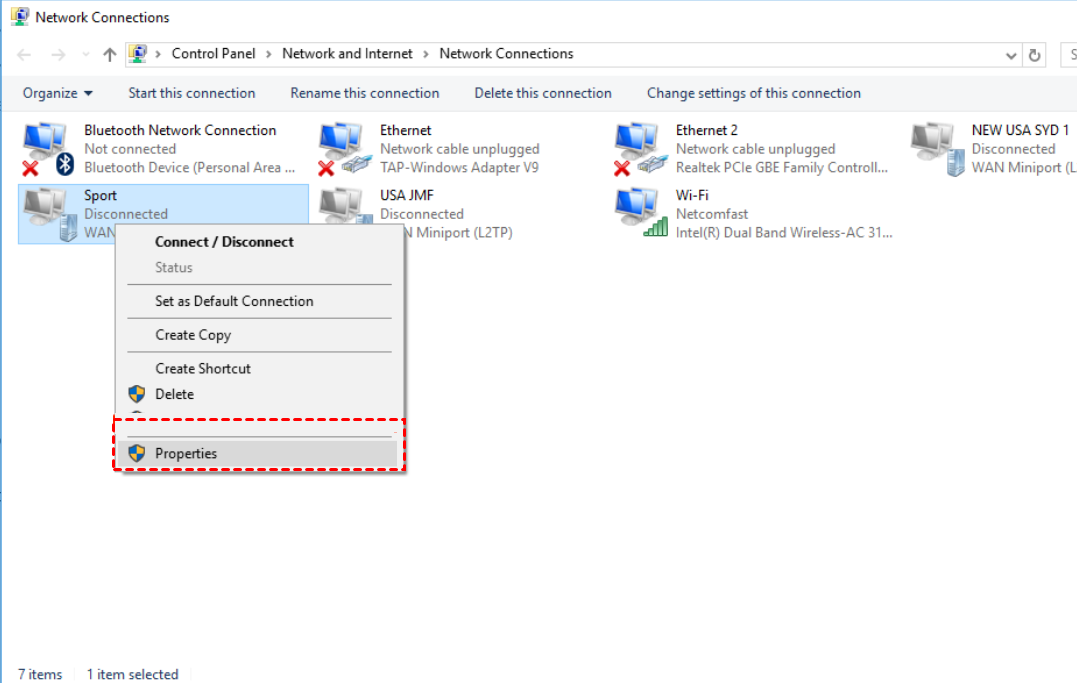The image size is (1077, 683).
Task: Choose Connect / Disconnect from context menu
Action: (259, 242)
